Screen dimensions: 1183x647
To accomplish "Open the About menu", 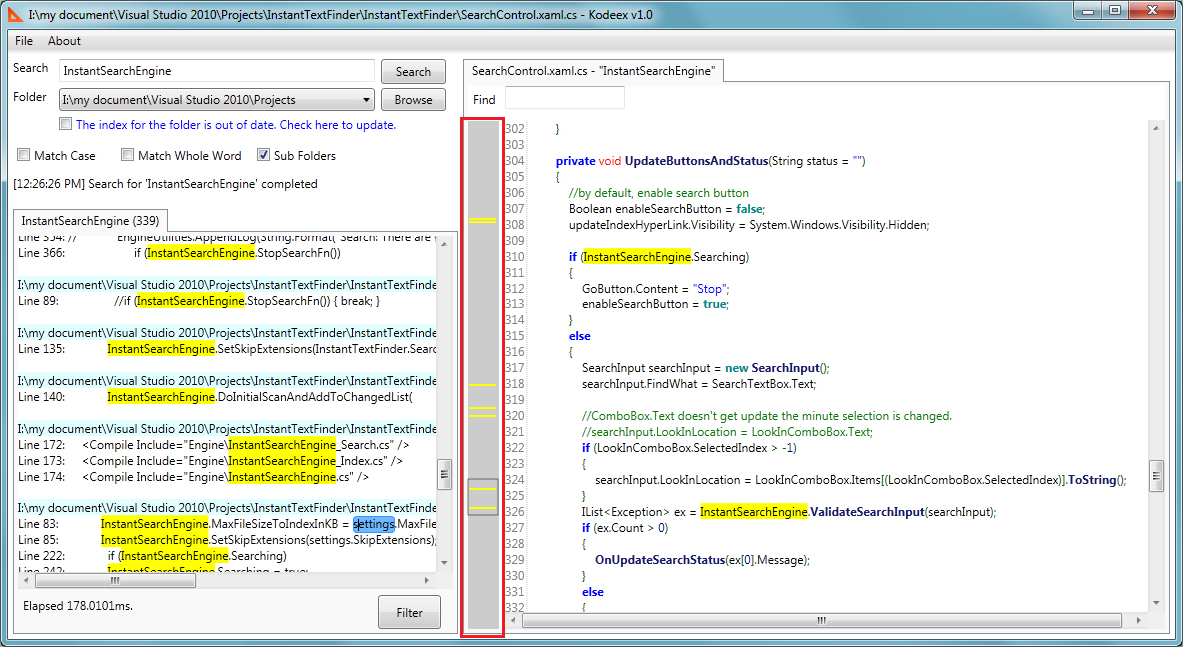I will coord(65,41).
